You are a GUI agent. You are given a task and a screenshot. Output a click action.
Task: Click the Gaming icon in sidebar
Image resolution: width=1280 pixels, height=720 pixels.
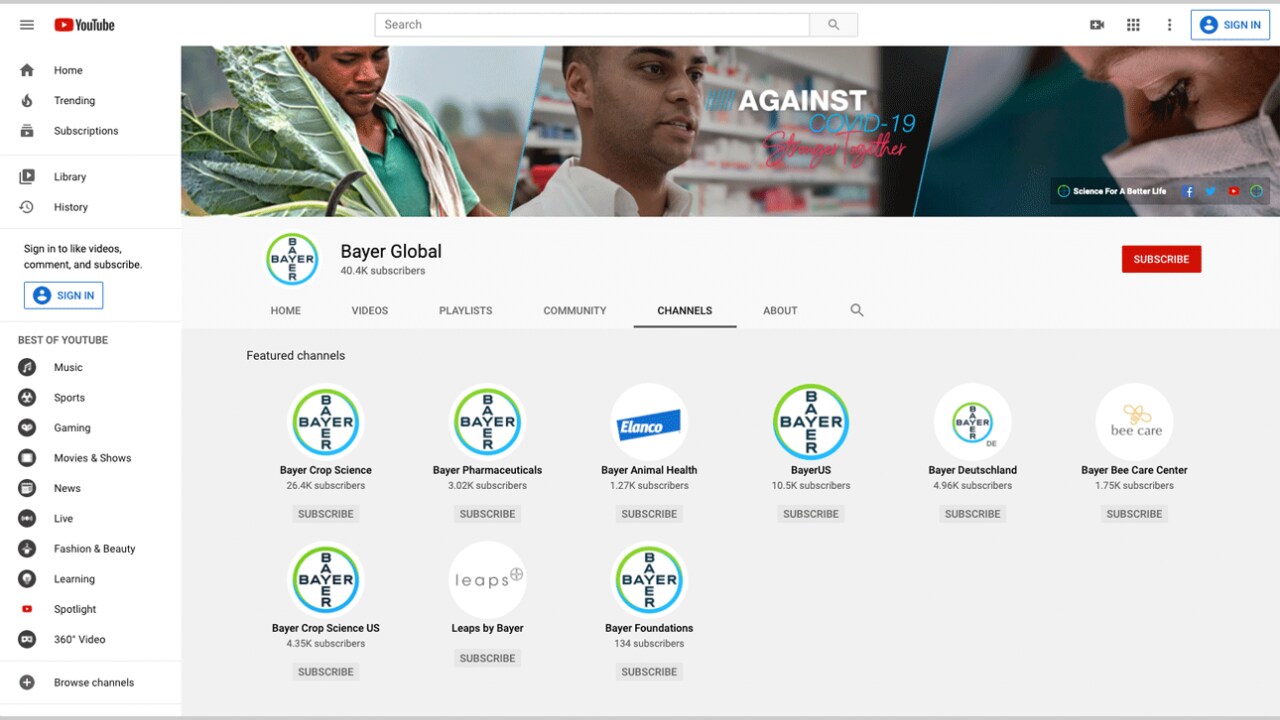click(x=27, y=428)
